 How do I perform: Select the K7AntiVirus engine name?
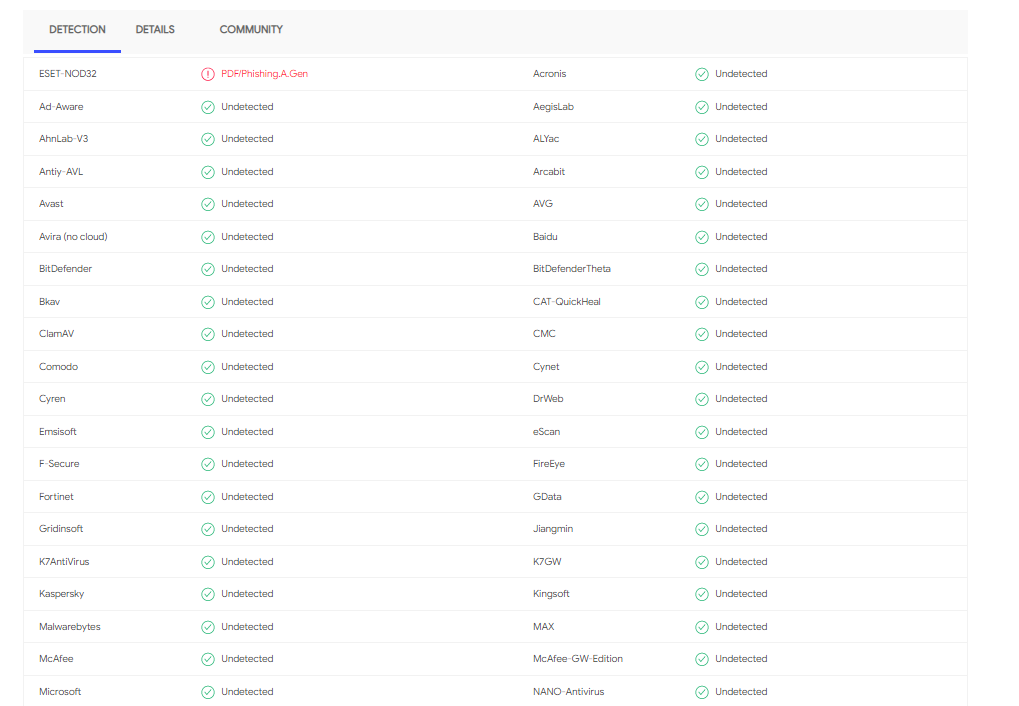pyautogui.click(x=64, y=562)
